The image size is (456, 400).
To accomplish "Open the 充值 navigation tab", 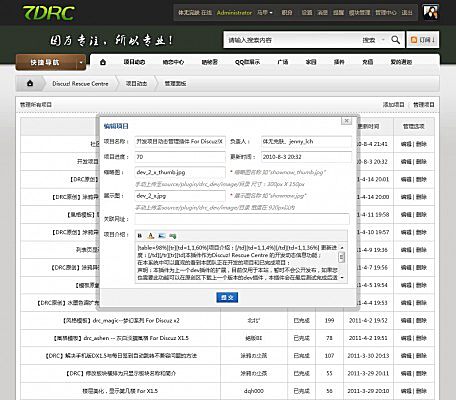I will [x=368, y=62].
